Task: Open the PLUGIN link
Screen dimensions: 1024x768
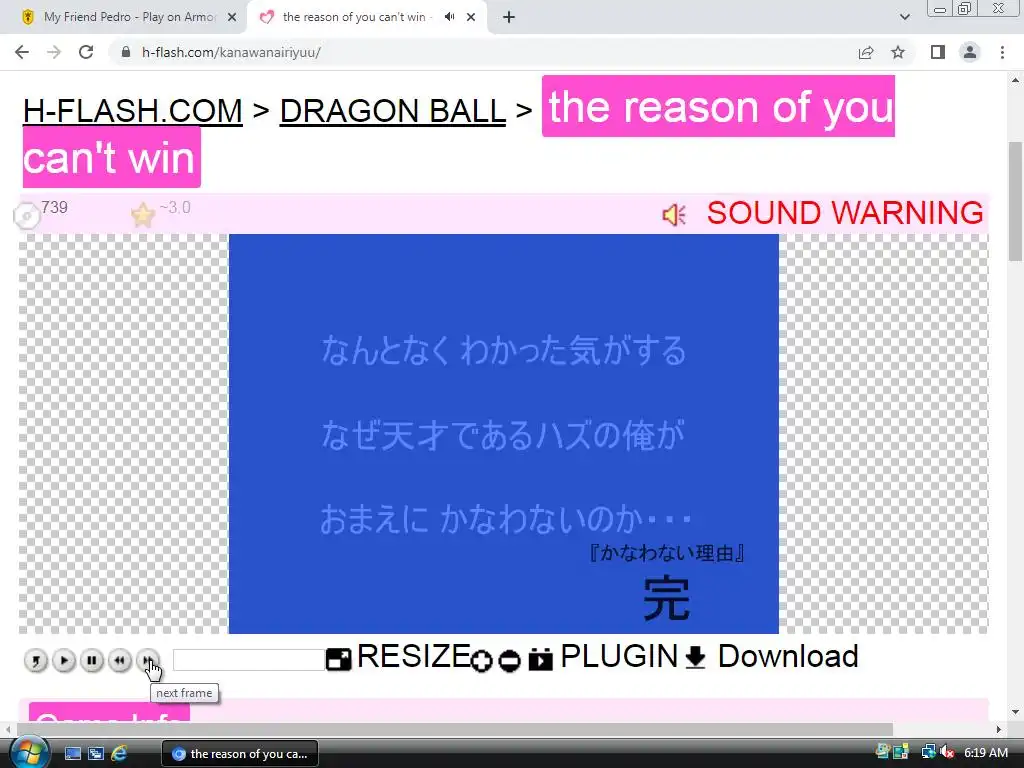Action: [619, 656]
